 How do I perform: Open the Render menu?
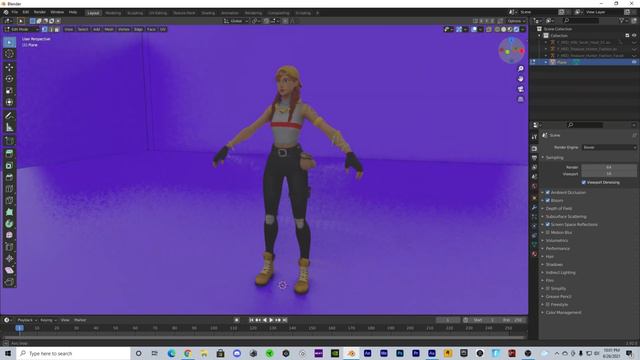(40, 12)
